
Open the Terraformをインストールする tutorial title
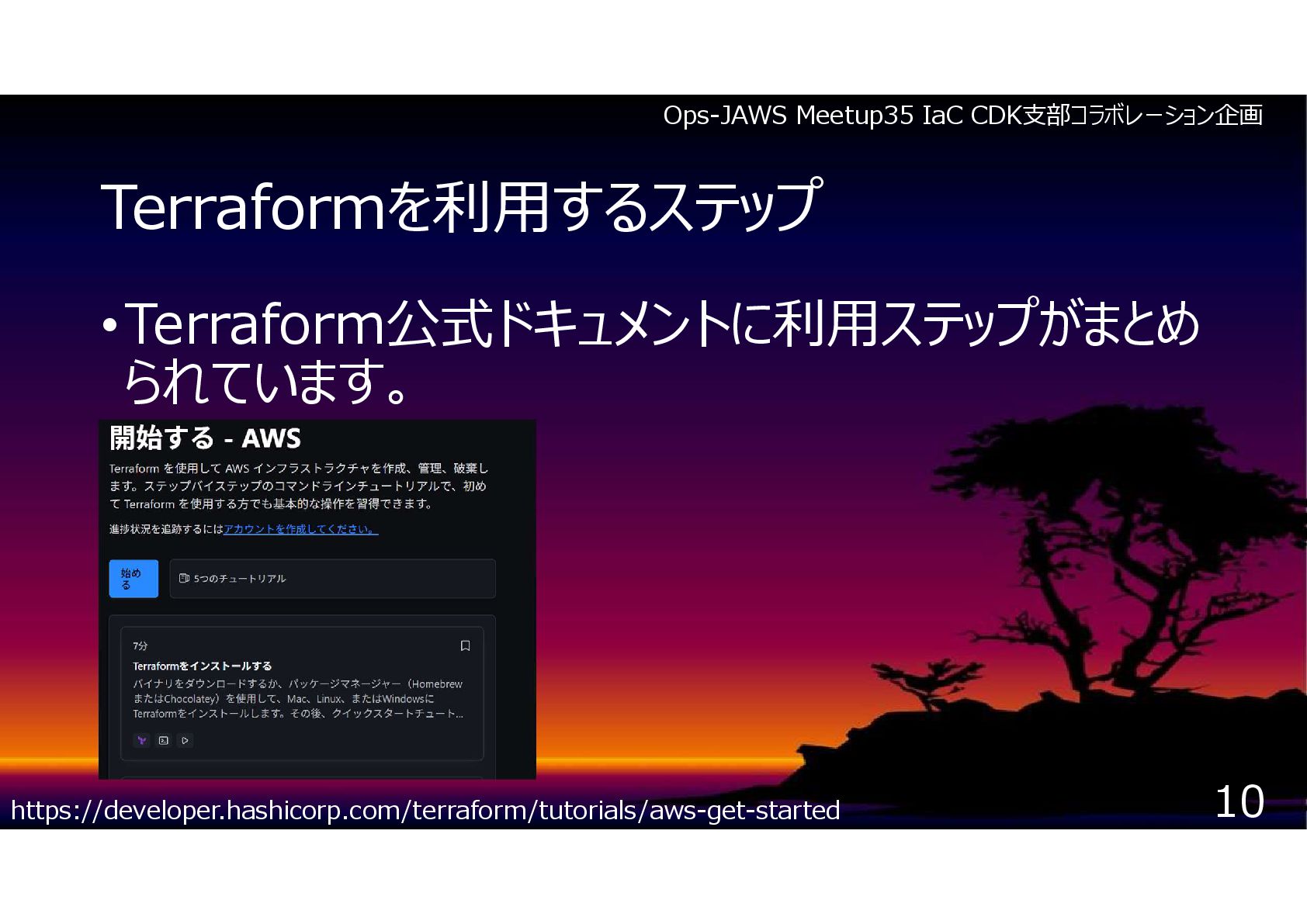click(x=202, y=666)
